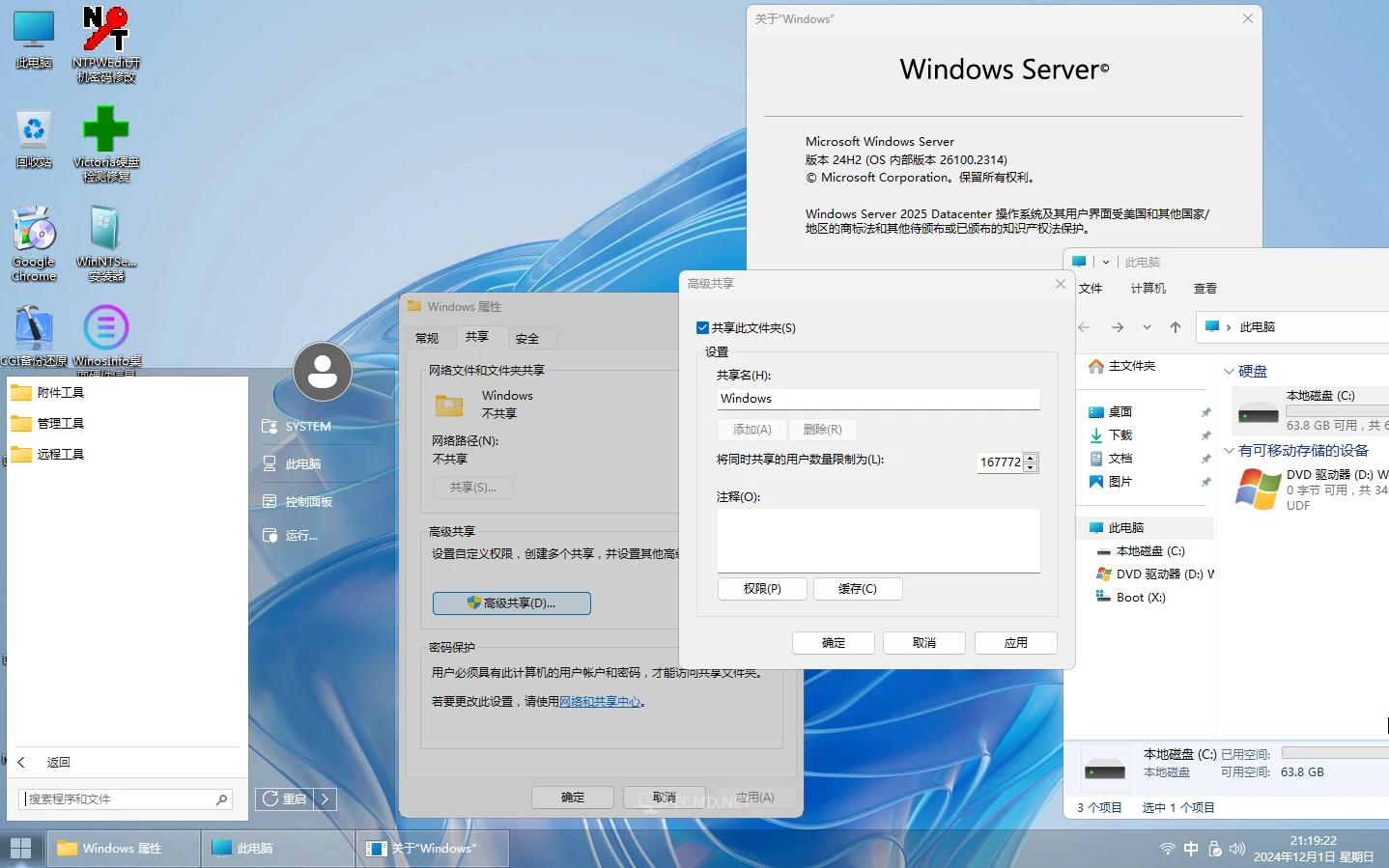Viewport: 1389px width, 868px height.
Task: Click the forward arrow in the Explorer window
Action: [1118, 327]
